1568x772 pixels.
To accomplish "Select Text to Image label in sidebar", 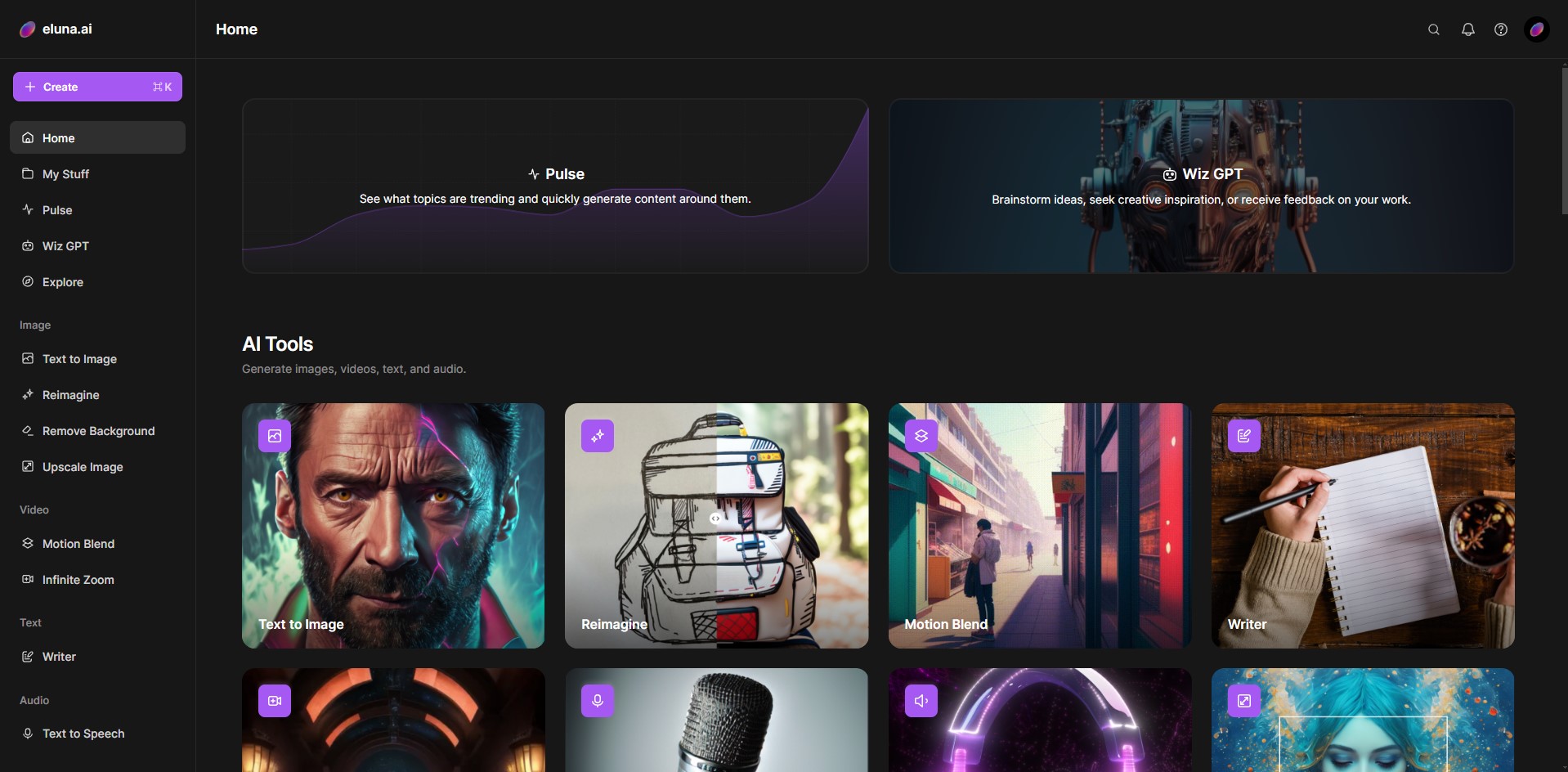I will pos(79,359).
